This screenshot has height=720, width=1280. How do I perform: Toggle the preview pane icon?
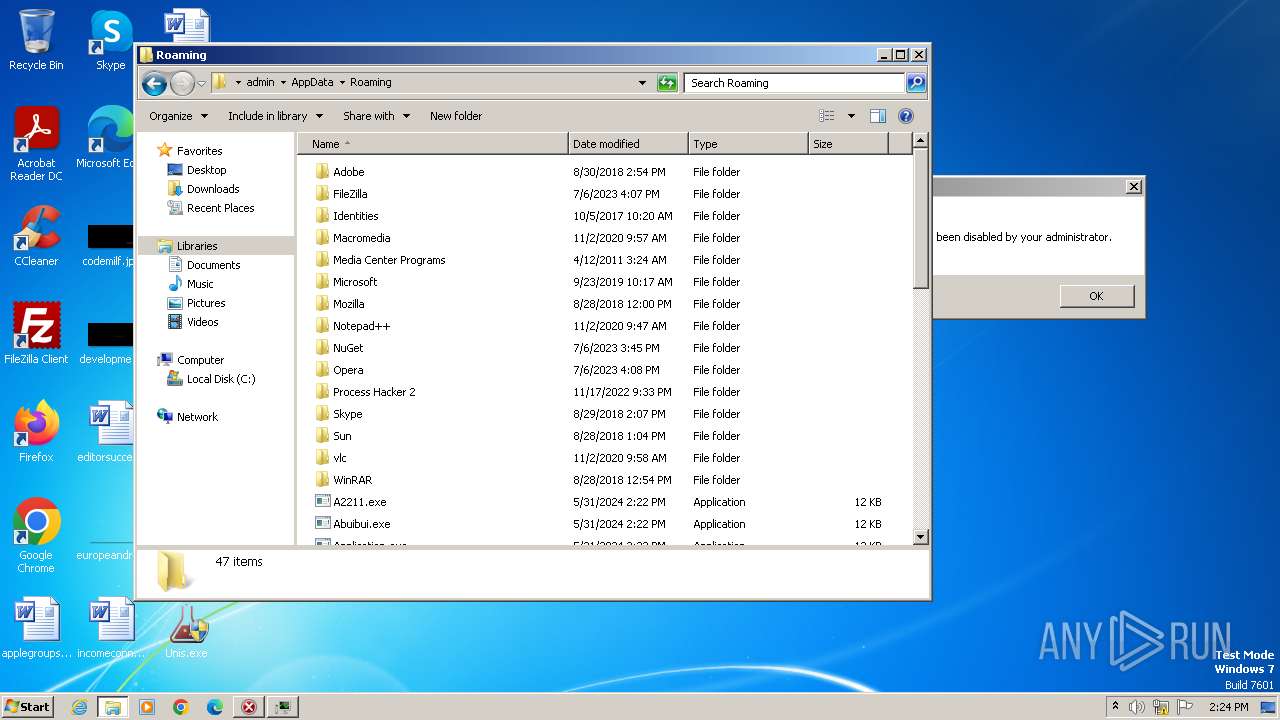(878, 116)
